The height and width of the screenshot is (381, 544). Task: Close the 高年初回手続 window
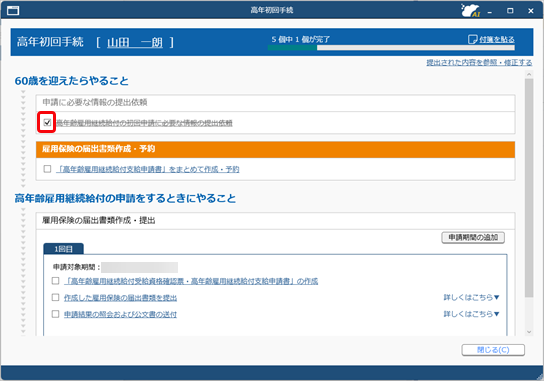(531, 11)
